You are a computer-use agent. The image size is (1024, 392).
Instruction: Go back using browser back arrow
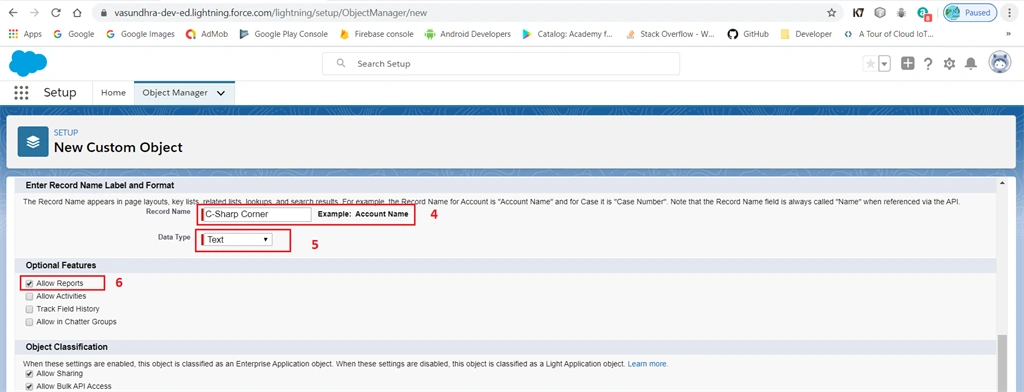pyautogui.click(x=13, y=12)
